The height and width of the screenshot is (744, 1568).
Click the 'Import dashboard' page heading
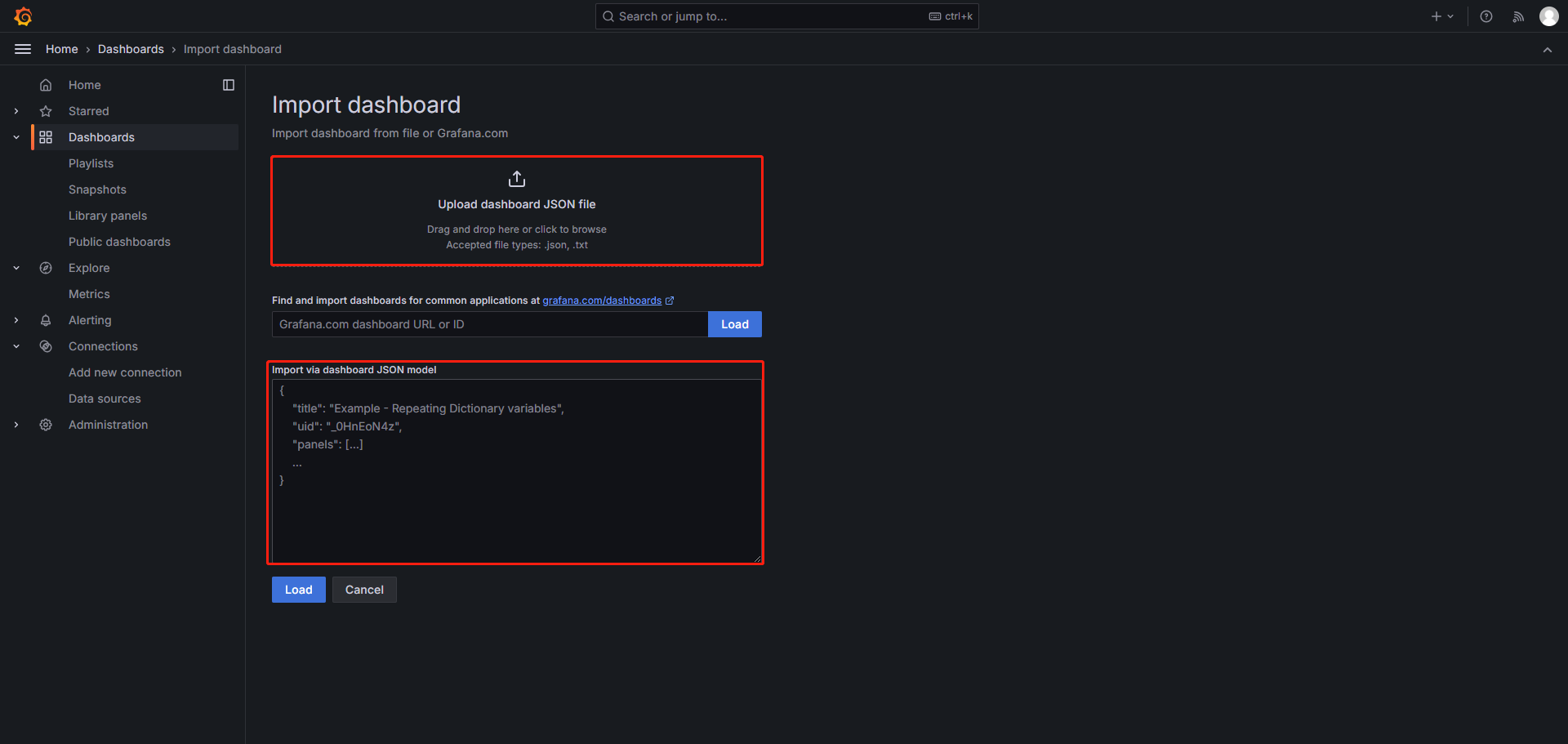tap(366, 105)
